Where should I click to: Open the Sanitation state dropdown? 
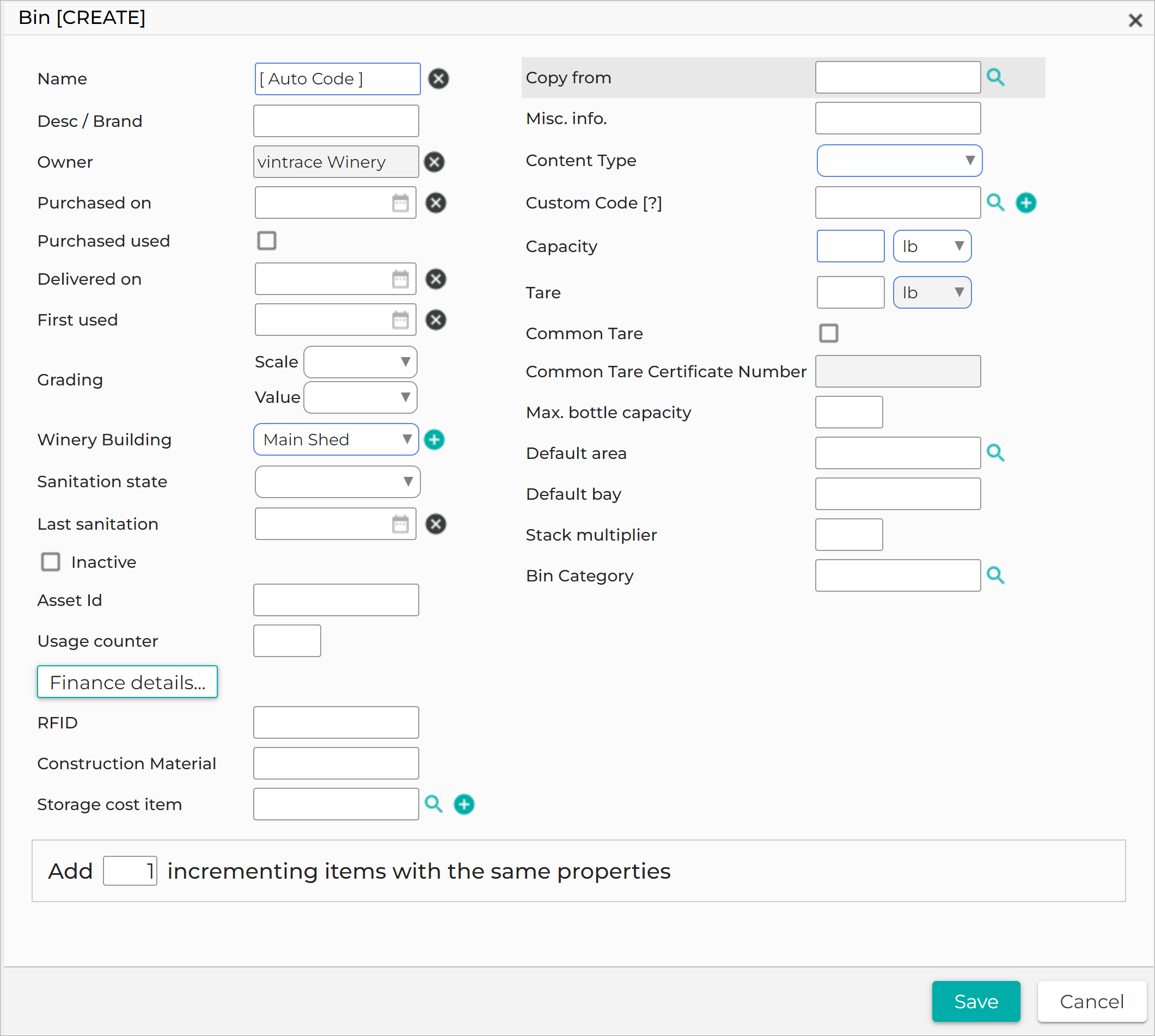click(338, 482)
